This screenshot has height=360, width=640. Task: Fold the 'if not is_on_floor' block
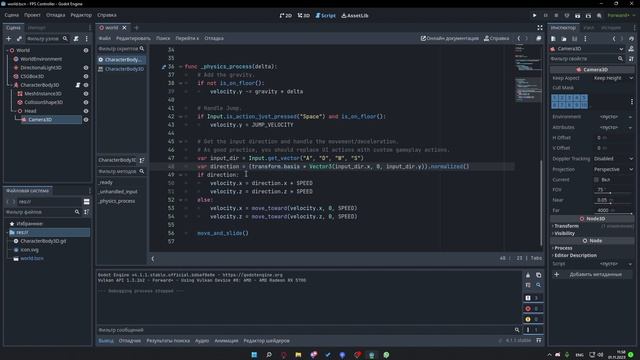[x=180, y=83]
